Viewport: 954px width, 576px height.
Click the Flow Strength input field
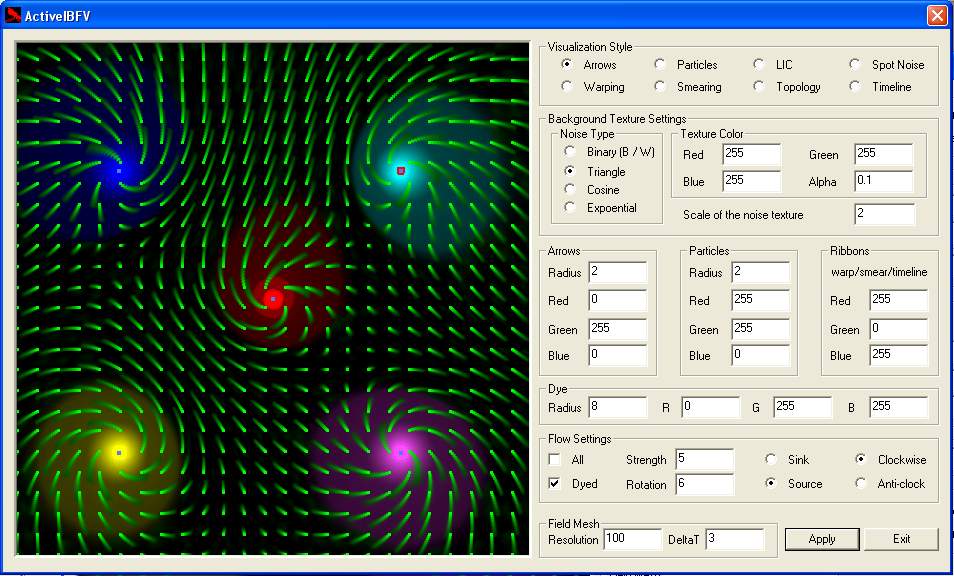coord(704,460)
